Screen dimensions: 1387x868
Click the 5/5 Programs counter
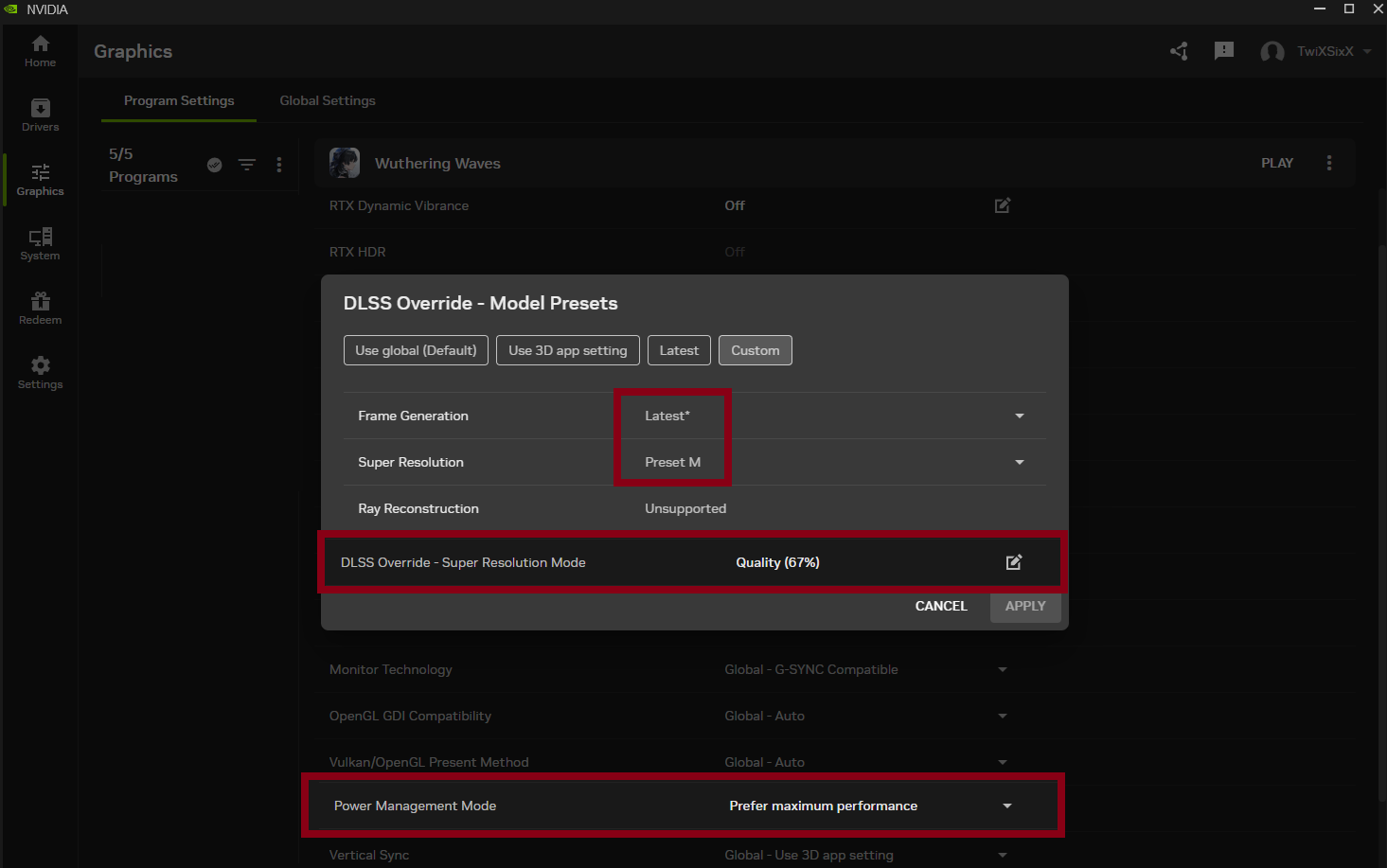coord(143,165)
